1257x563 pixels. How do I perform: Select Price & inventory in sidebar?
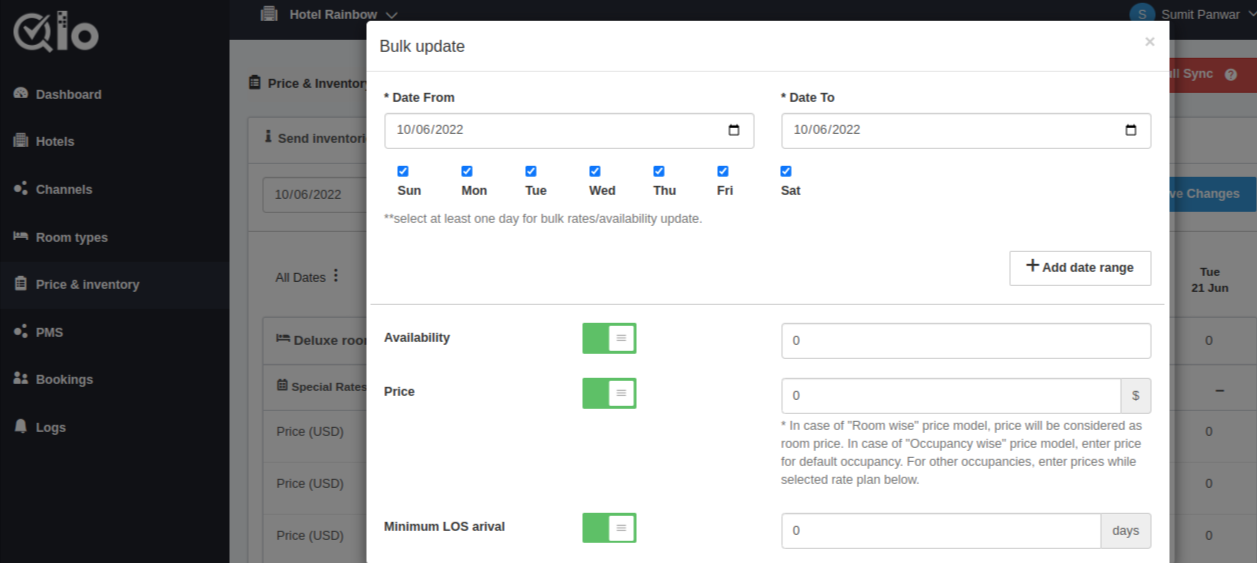(x=114, y=284)
